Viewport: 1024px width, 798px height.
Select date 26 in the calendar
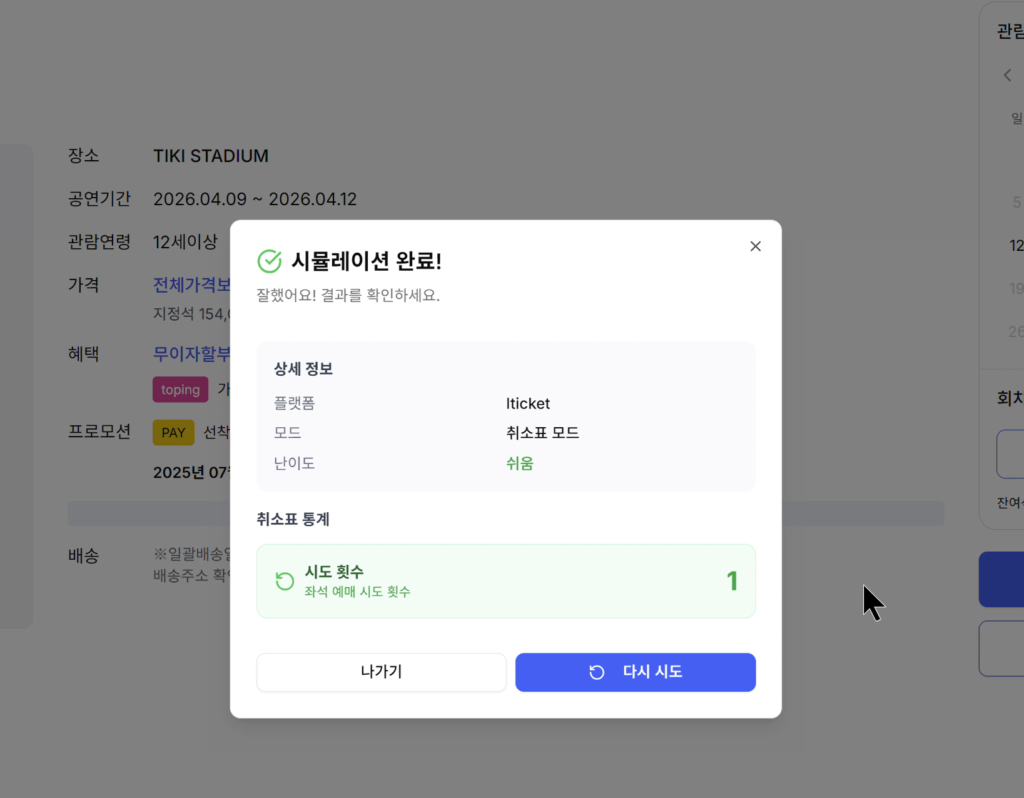1016,332
